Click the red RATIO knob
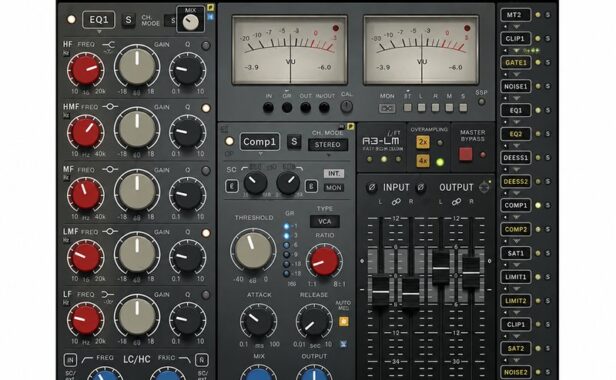This screenshot has width=616, height=380. pos(324,261)
